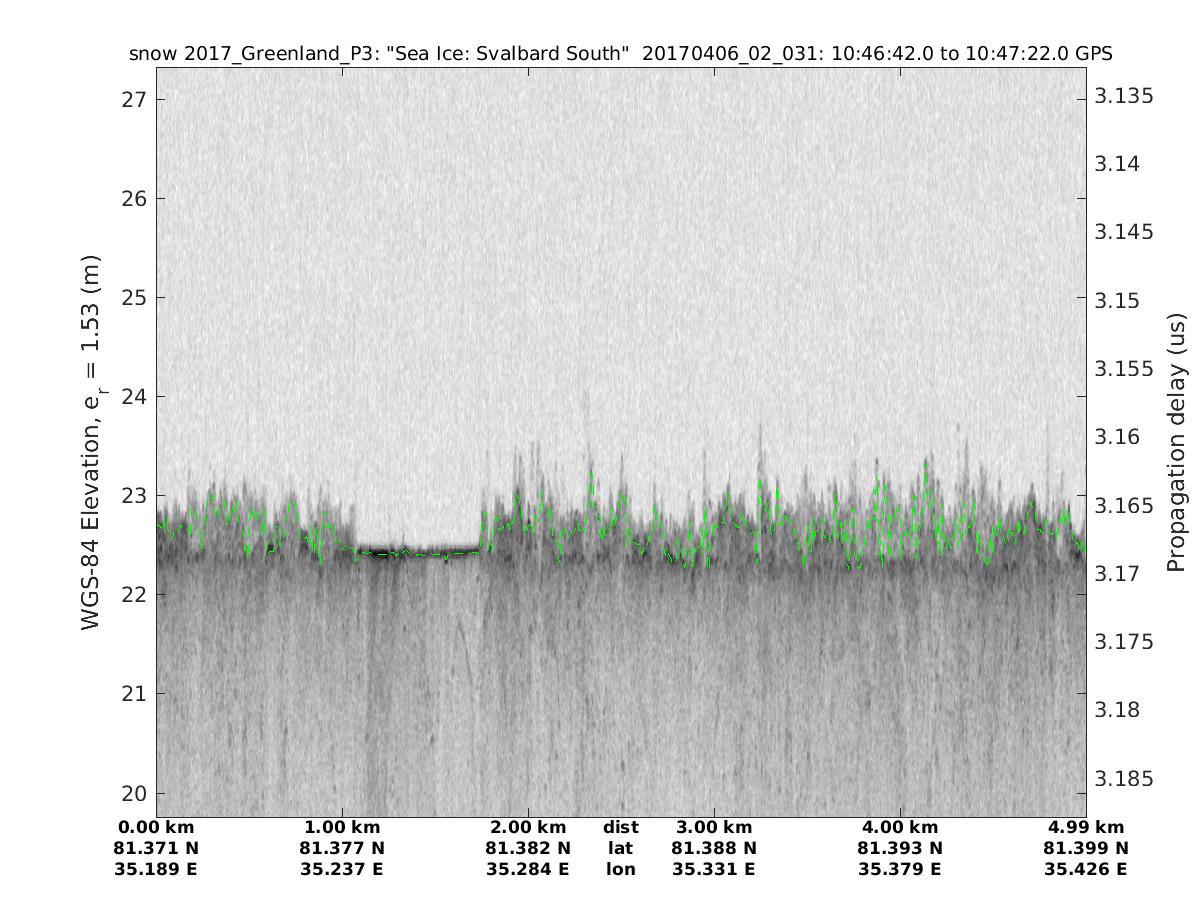Click the 81.382 N latitude label
Image resolution: width=1200 pixels, height=900 pixels.
coord(528,848)
